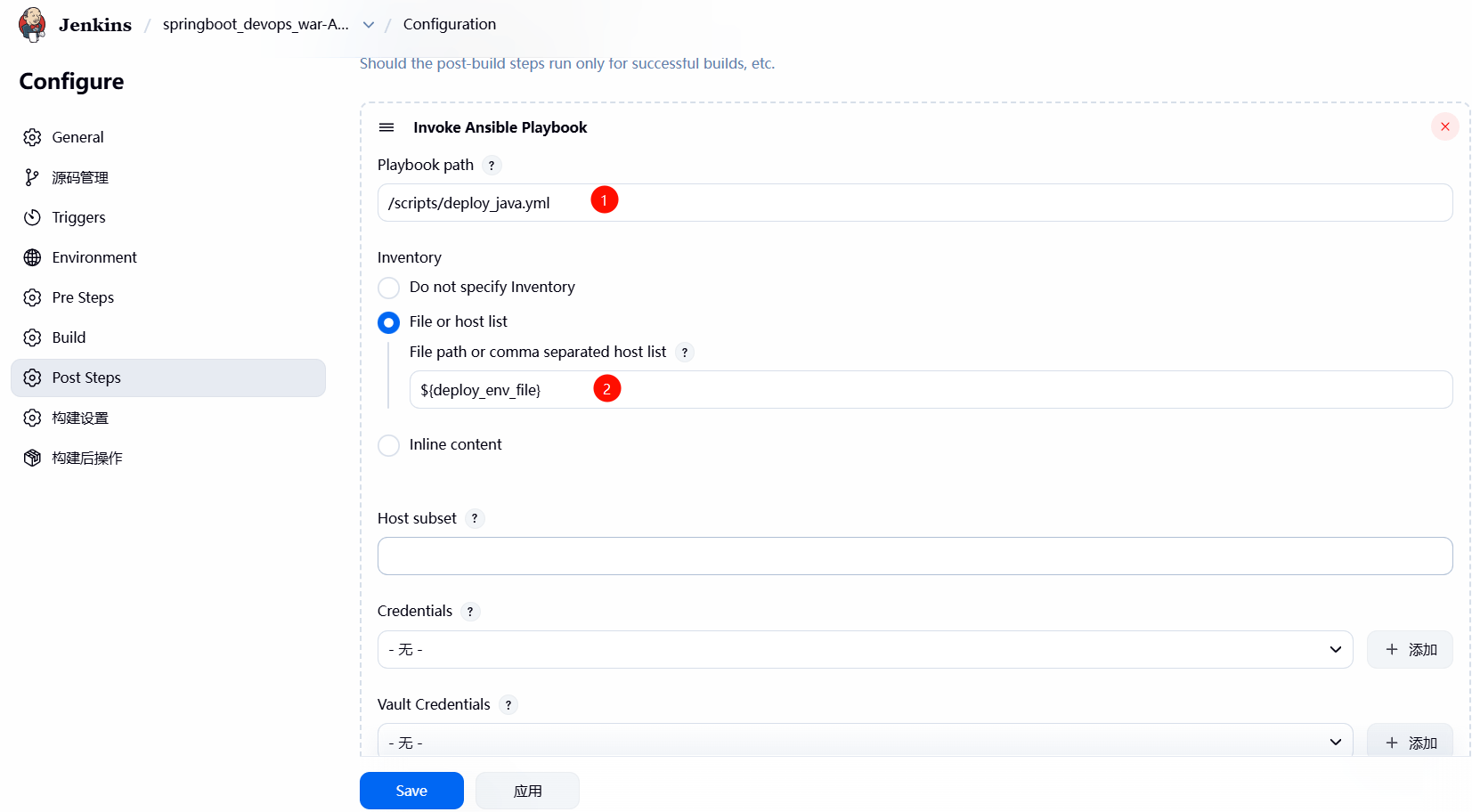Remove the Invoke Ansible Playbook step
This screenshot has height=812, width=1472.
pos(1444,127)
